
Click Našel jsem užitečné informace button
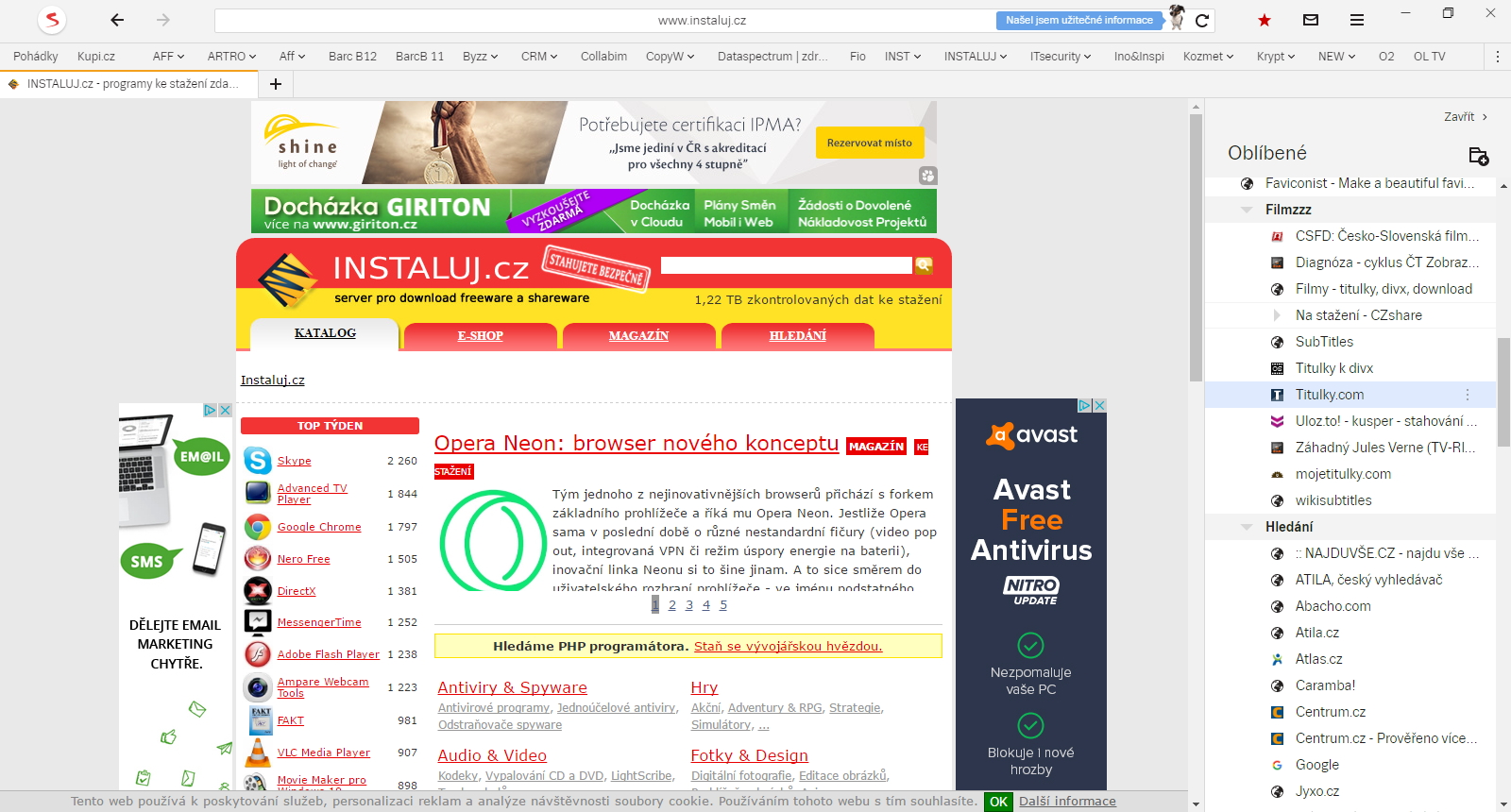[x=1078, y=20]
